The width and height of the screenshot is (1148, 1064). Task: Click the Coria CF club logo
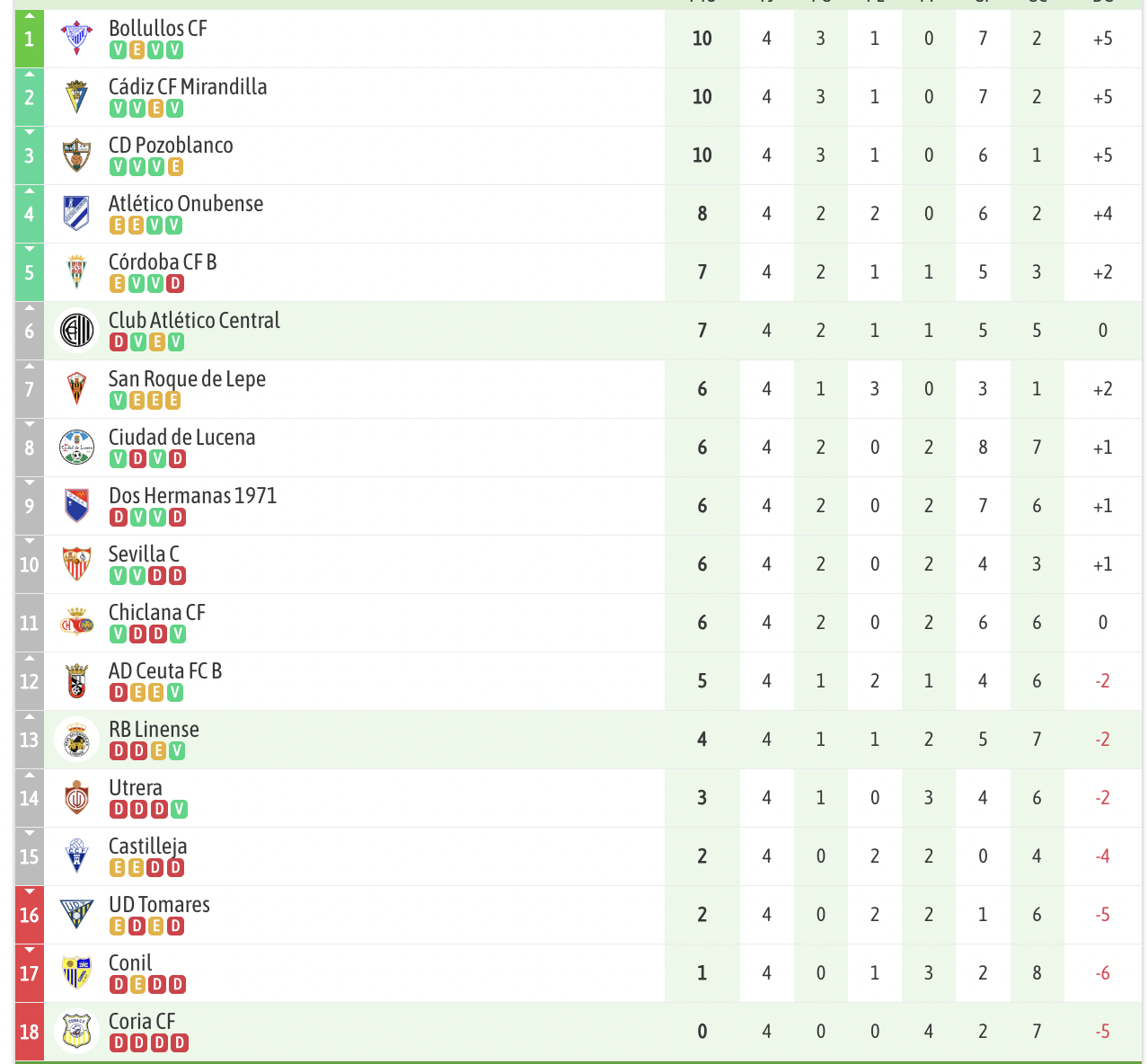[x=76, y=1032]
